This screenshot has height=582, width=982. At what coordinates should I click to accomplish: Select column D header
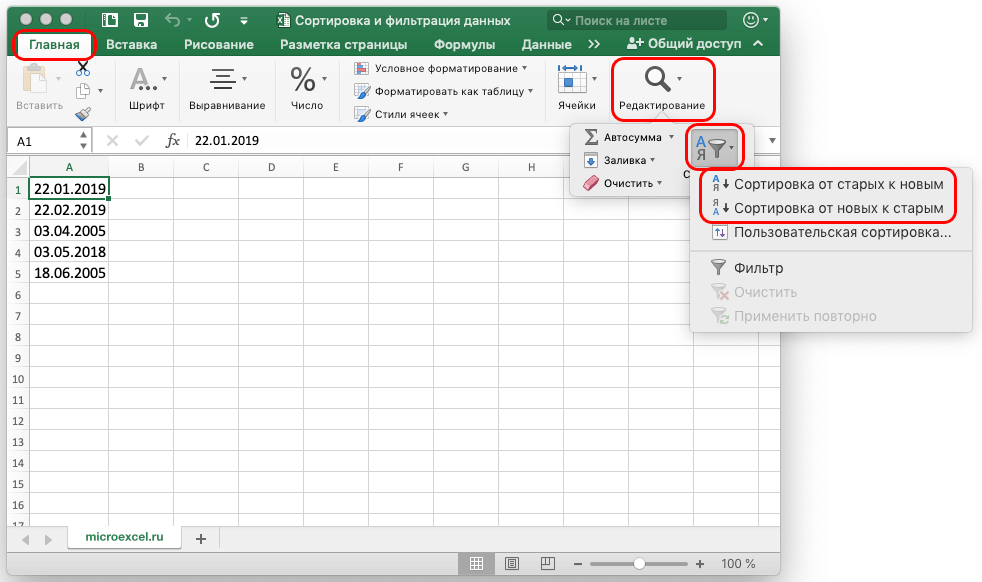point(271,167)
